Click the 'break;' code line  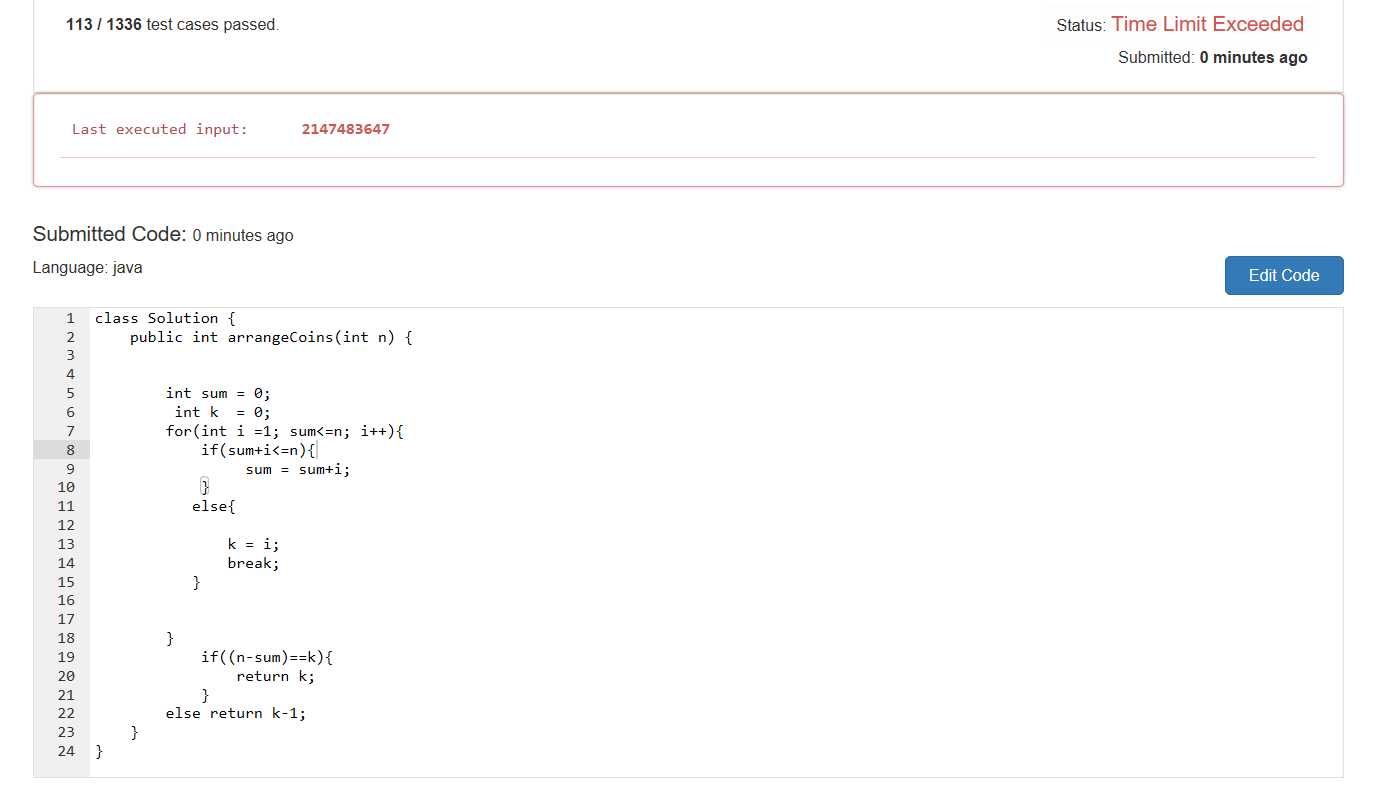[x=254, y=563]
